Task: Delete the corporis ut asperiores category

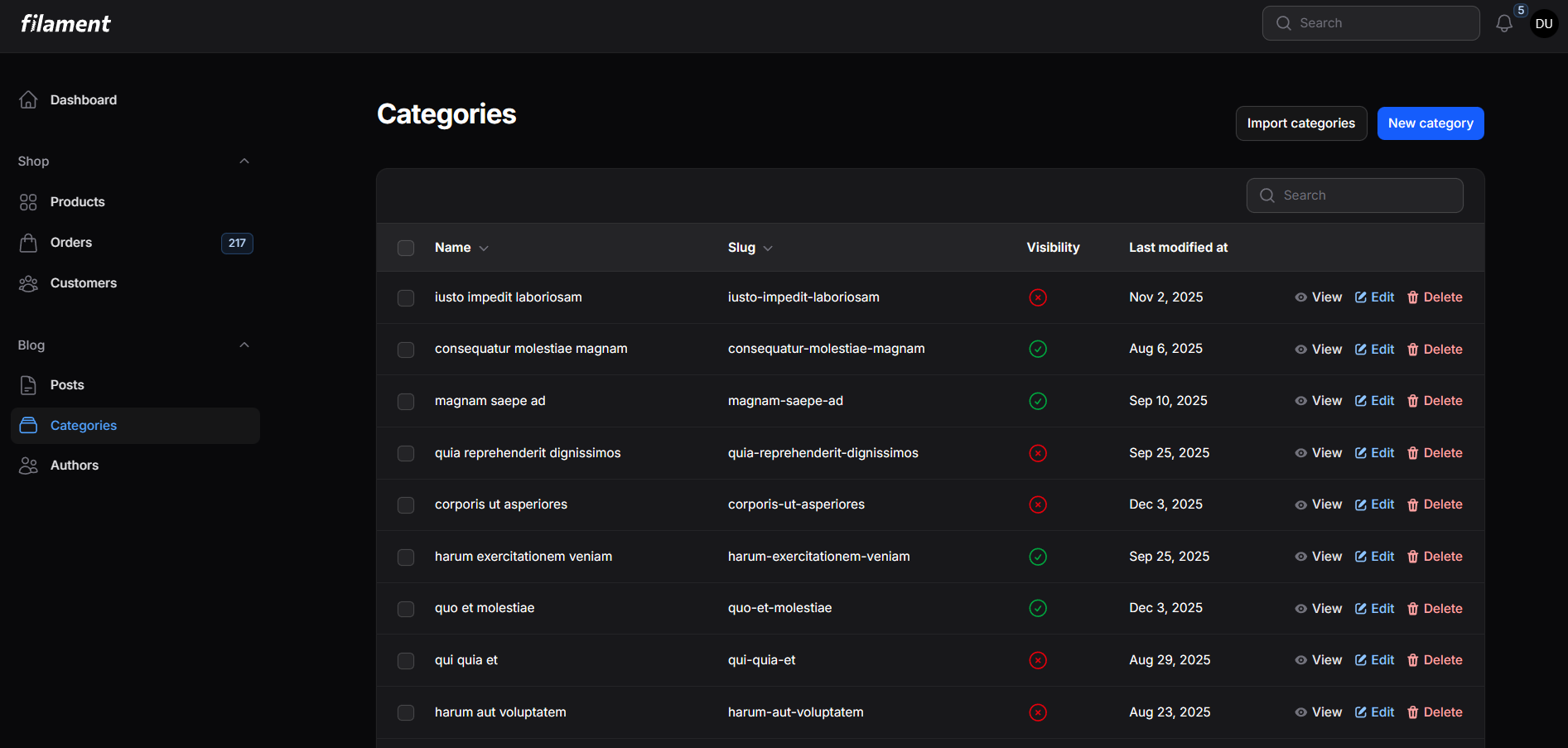Action: [1435, 504]
